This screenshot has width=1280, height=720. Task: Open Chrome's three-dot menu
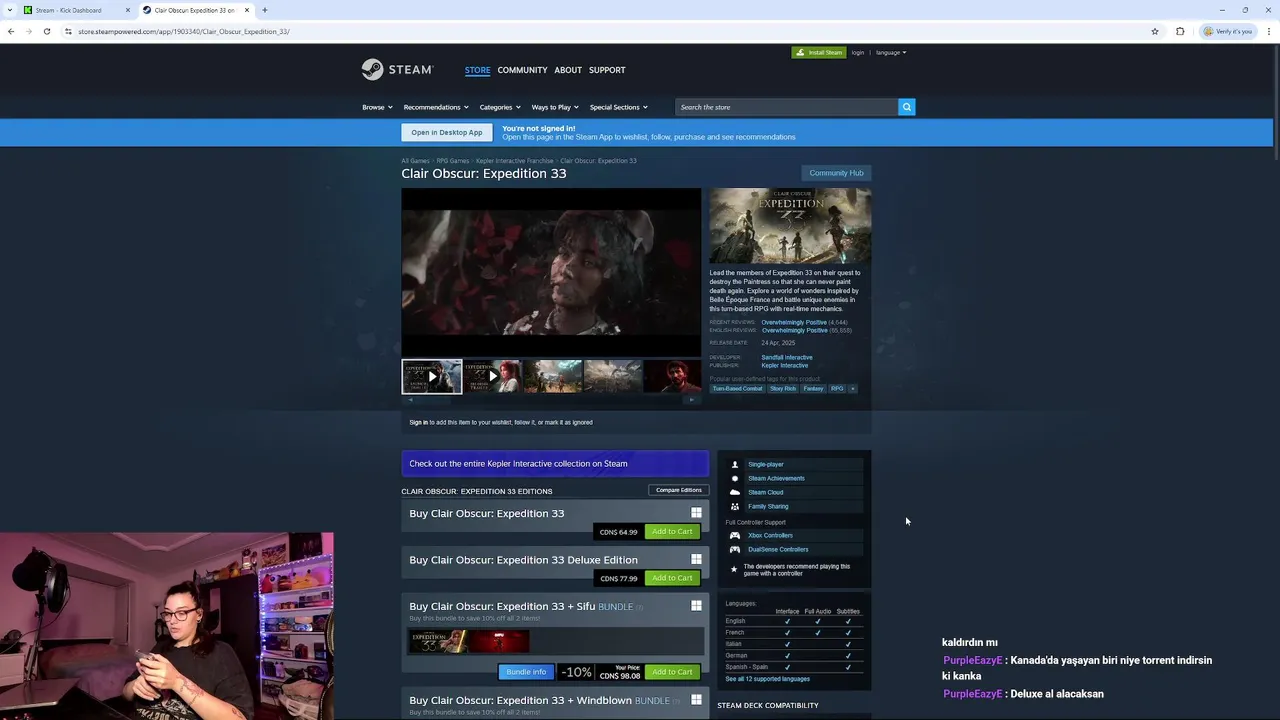[x=1269, y=31]
